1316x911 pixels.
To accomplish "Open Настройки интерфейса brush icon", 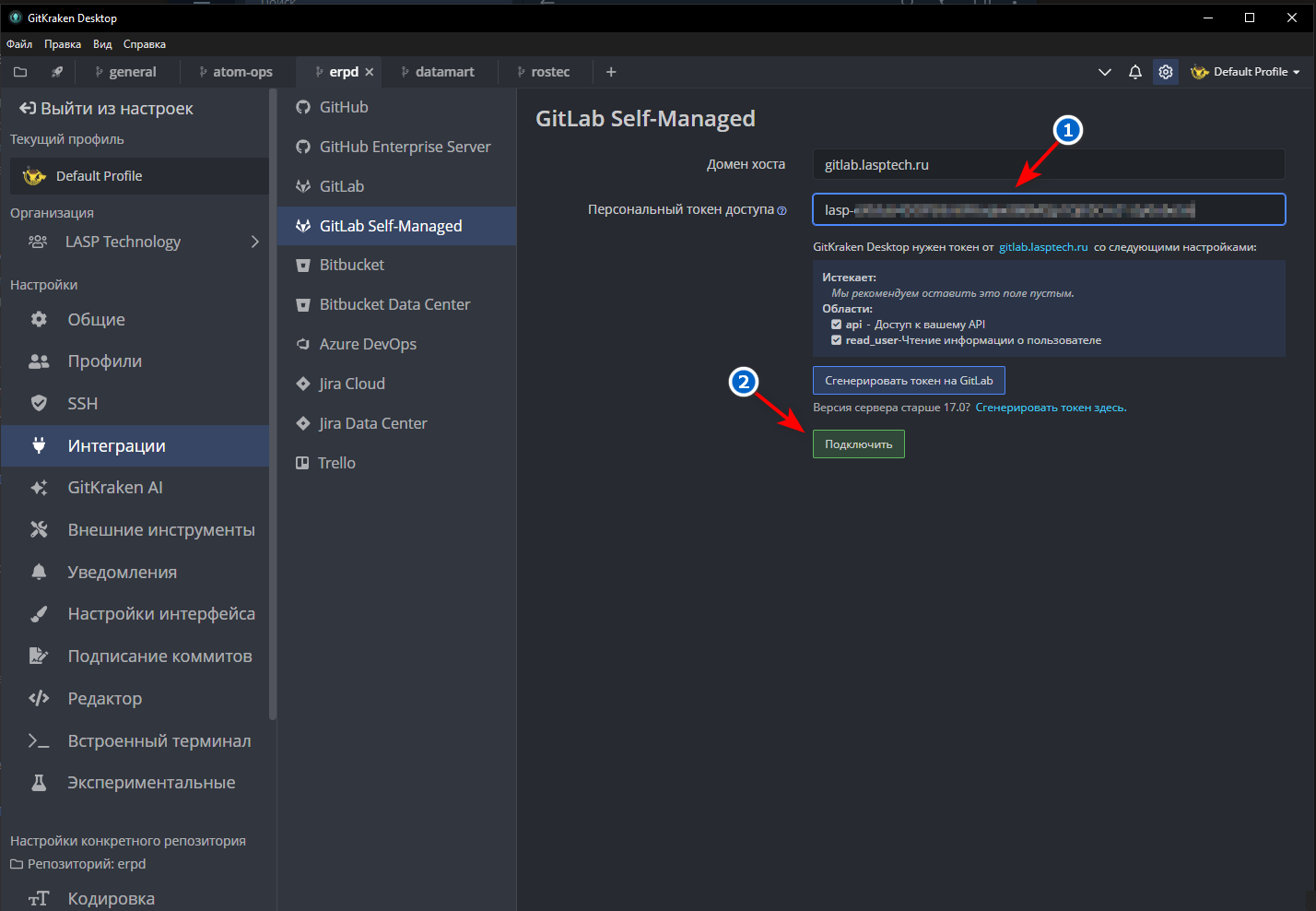I will (39, 614).
